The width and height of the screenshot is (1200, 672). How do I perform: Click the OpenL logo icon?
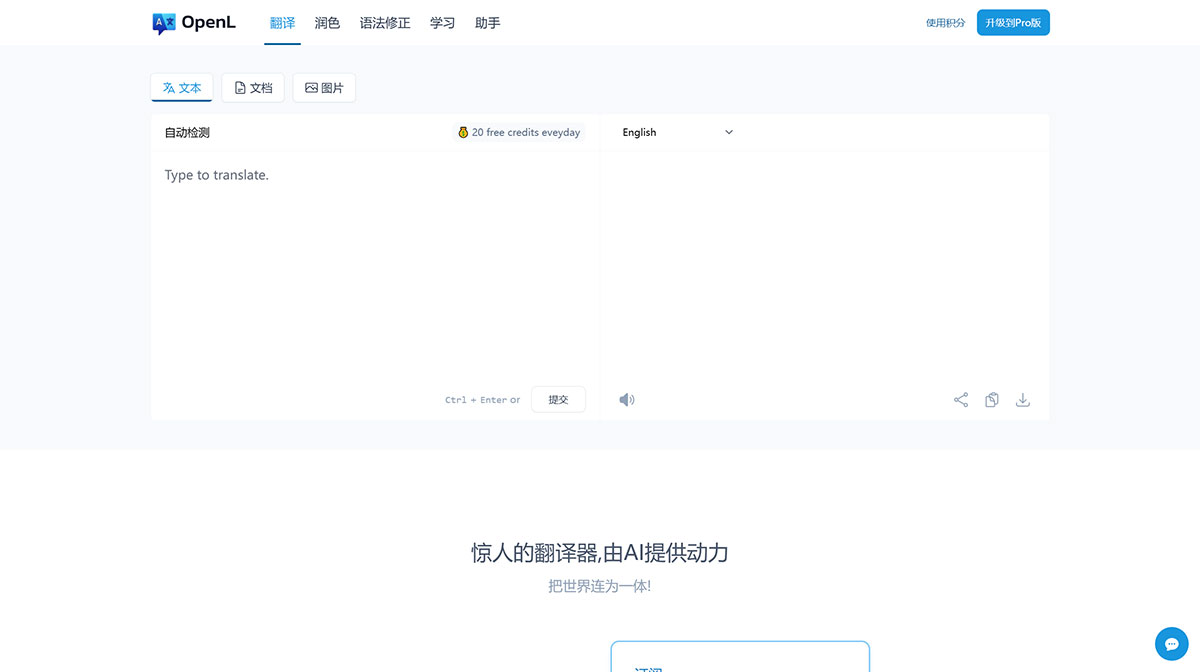(164, 22)
